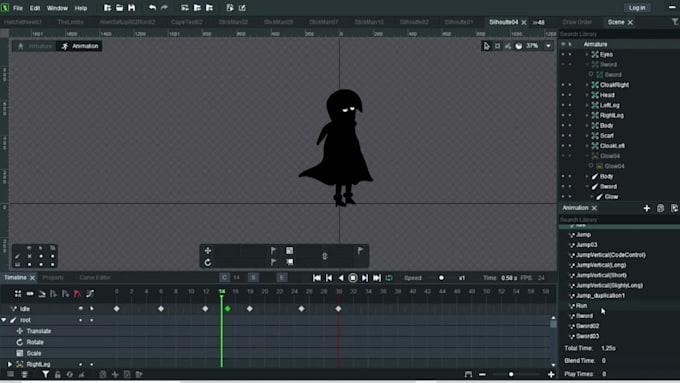Zoom in the timeline with plus icon
This screenshot has height=383, width=680.
tap(551, 374)
